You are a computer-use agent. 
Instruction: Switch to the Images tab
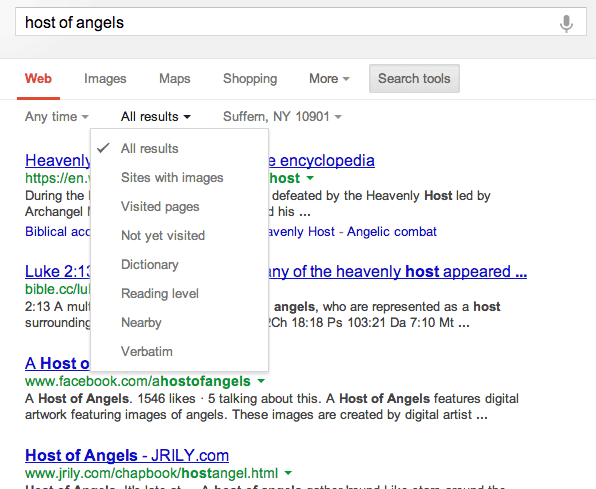pyautogui.click(x=105, y=79)
